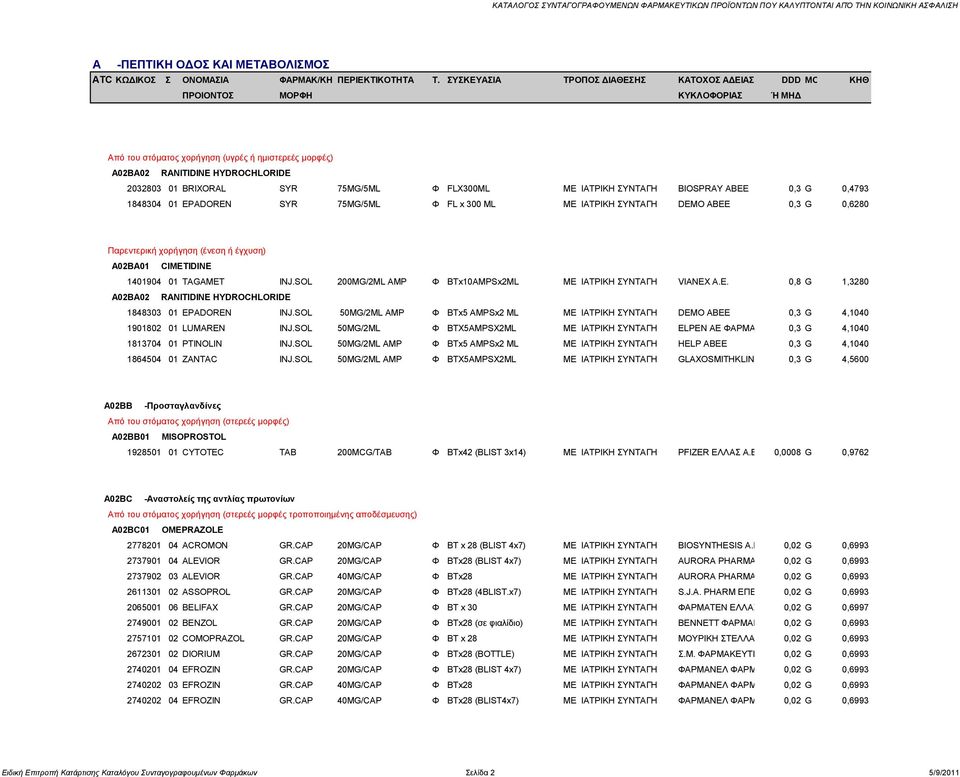Select the CYTOTEC product name

(x=203, y=452)
